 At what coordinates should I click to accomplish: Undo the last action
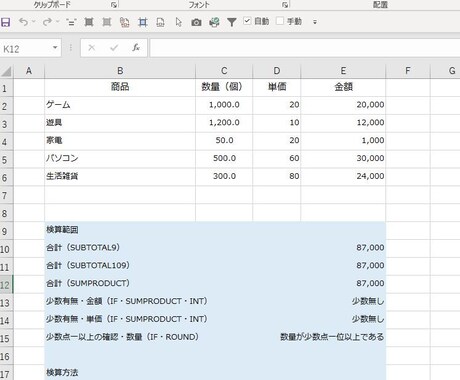23,22
